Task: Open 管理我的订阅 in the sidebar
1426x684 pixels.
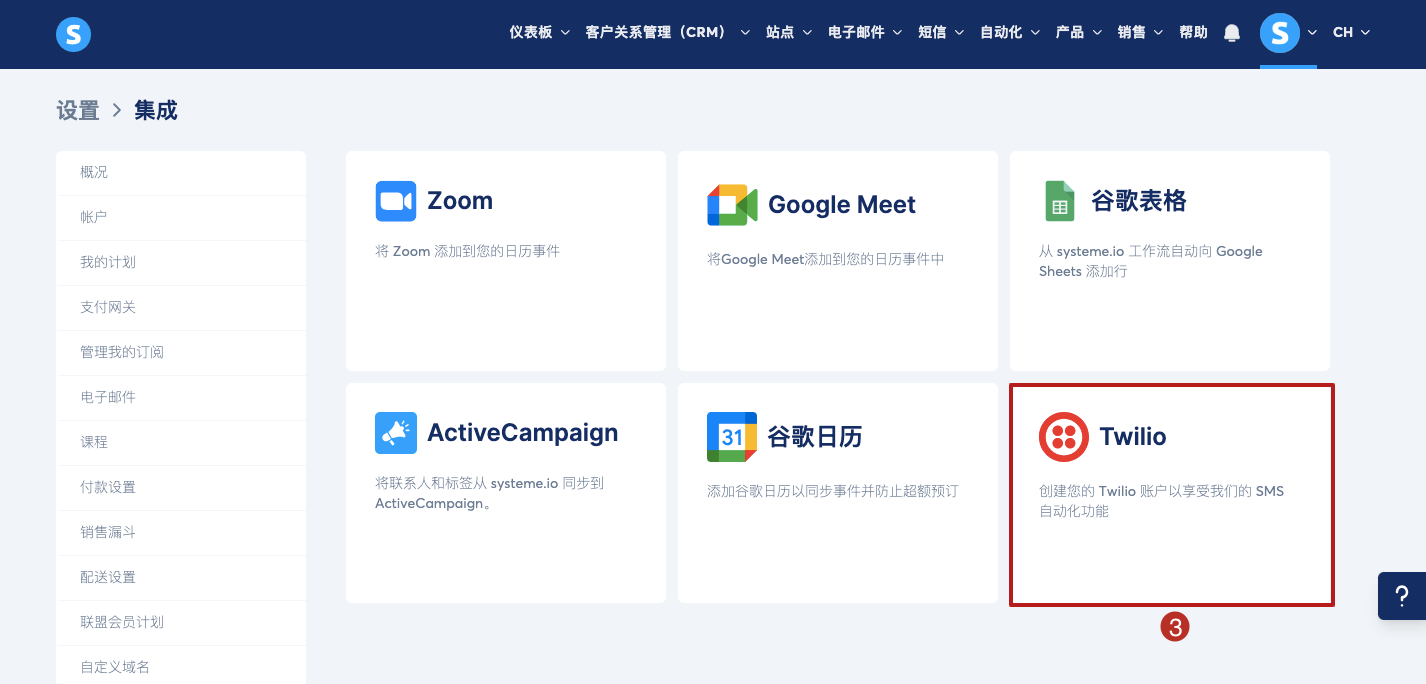Action: coord(181,353)
